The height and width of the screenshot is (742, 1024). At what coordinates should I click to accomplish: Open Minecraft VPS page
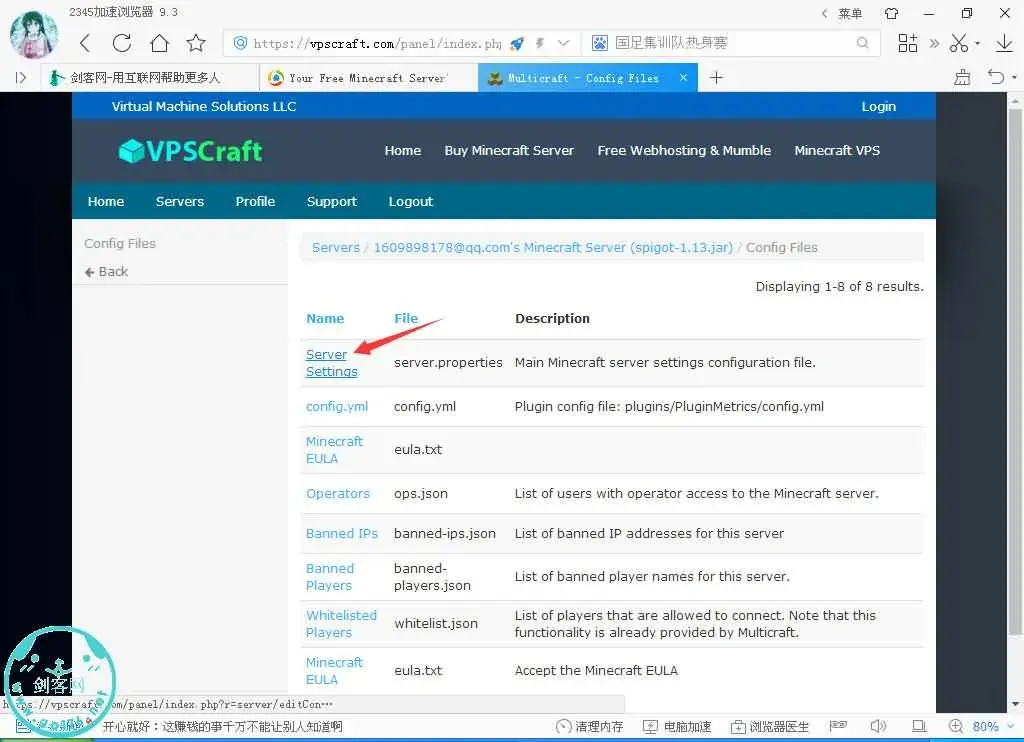pyautogui.click(x=837, y=150)
